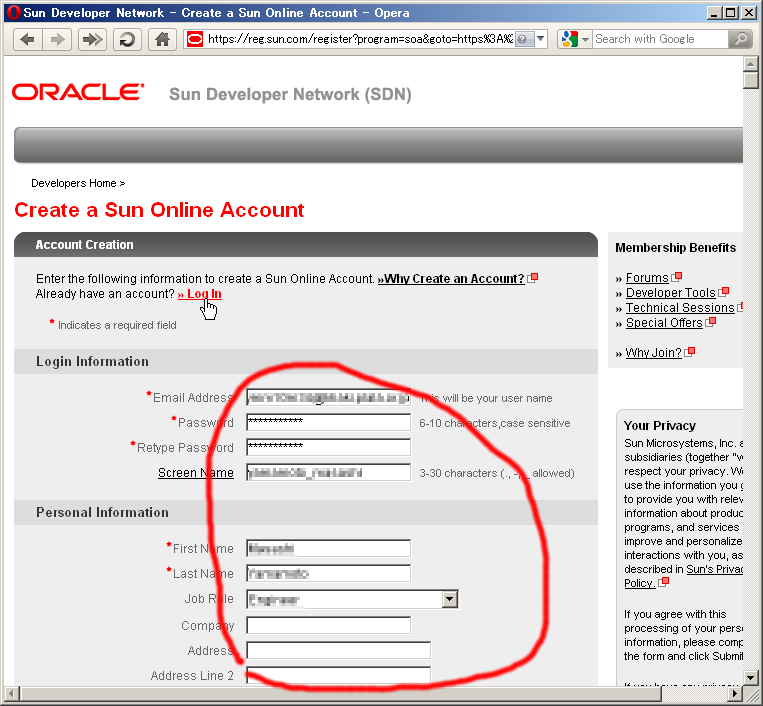Click the horizontal scrollbar right arrow
This screenshot has height=706, width=763.
click(x=735, y=693)
